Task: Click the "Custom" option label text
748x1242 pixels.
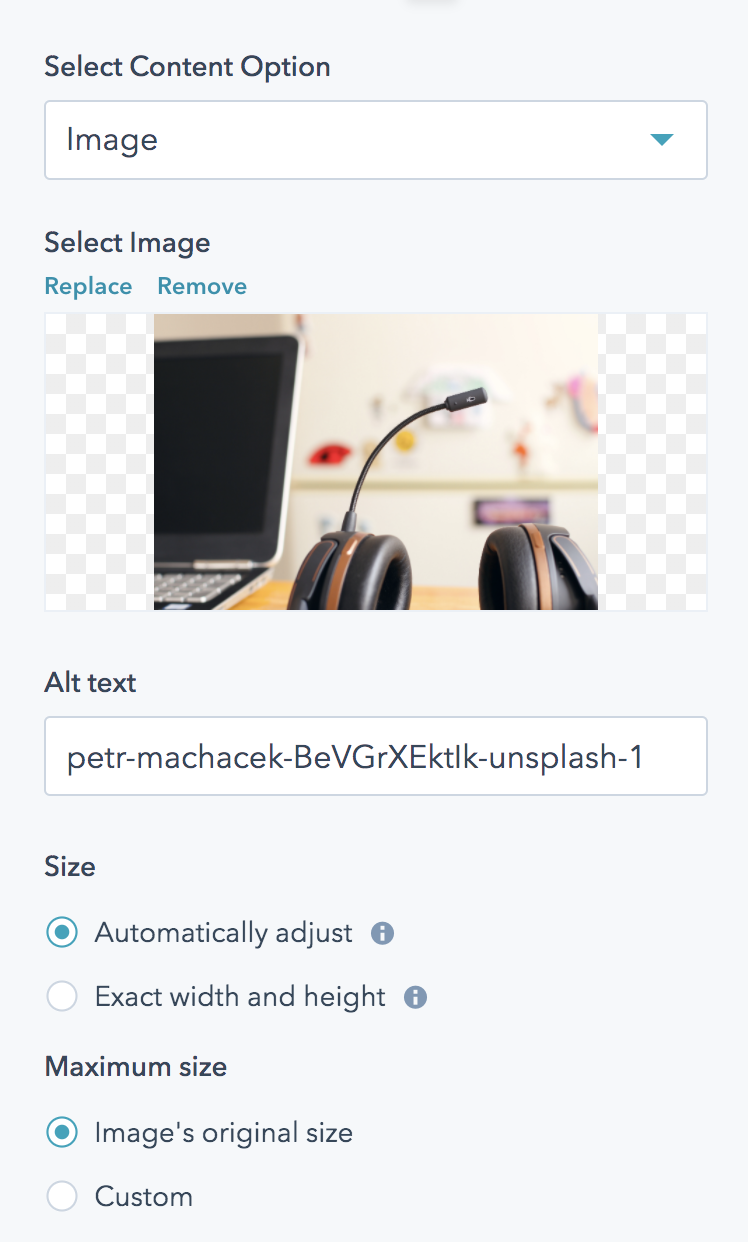Action: (144, 1197)
